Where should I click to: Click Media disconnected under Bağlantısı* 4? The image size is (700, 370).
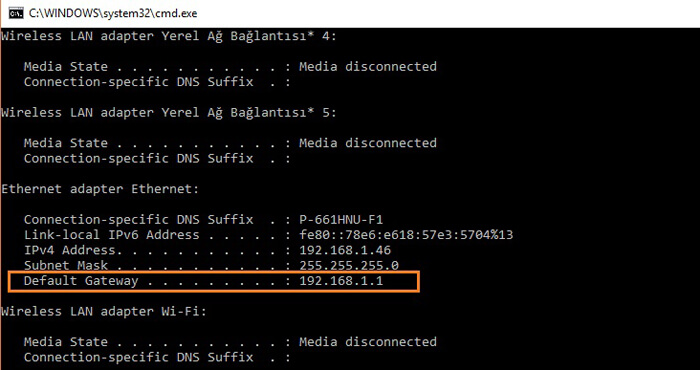coord(368,67)
